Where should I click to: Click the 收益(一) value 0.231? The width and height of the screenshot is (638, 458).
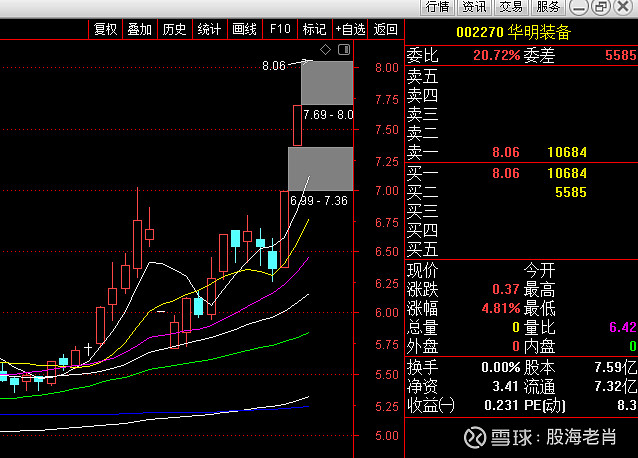502,405
